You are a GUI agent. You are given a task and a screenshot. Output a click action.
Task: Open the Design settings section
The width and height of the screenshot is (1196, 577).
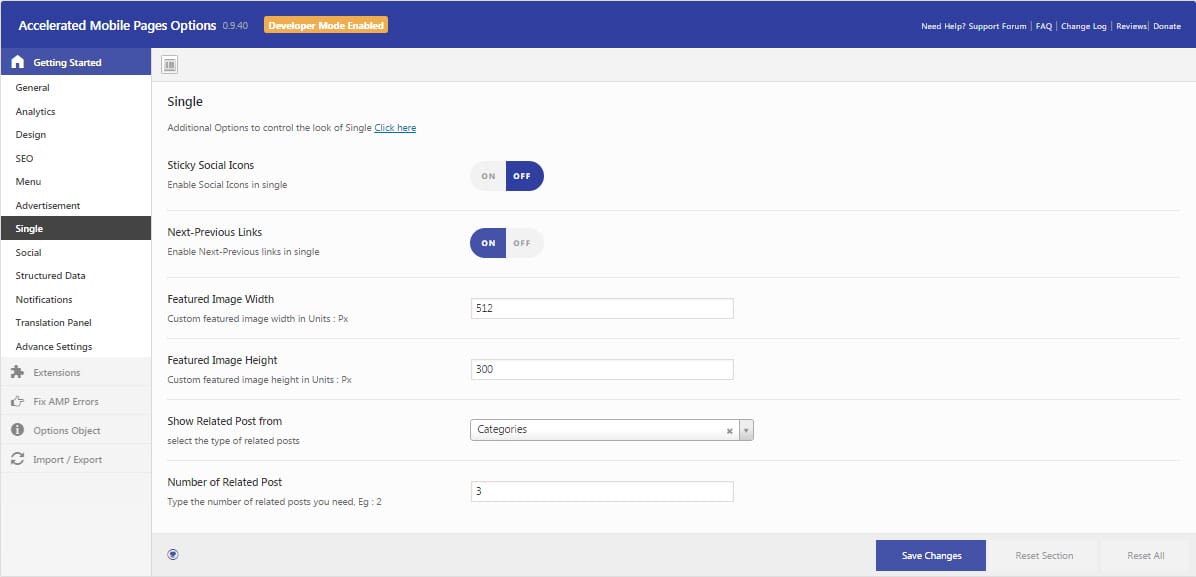coord(31,135)
